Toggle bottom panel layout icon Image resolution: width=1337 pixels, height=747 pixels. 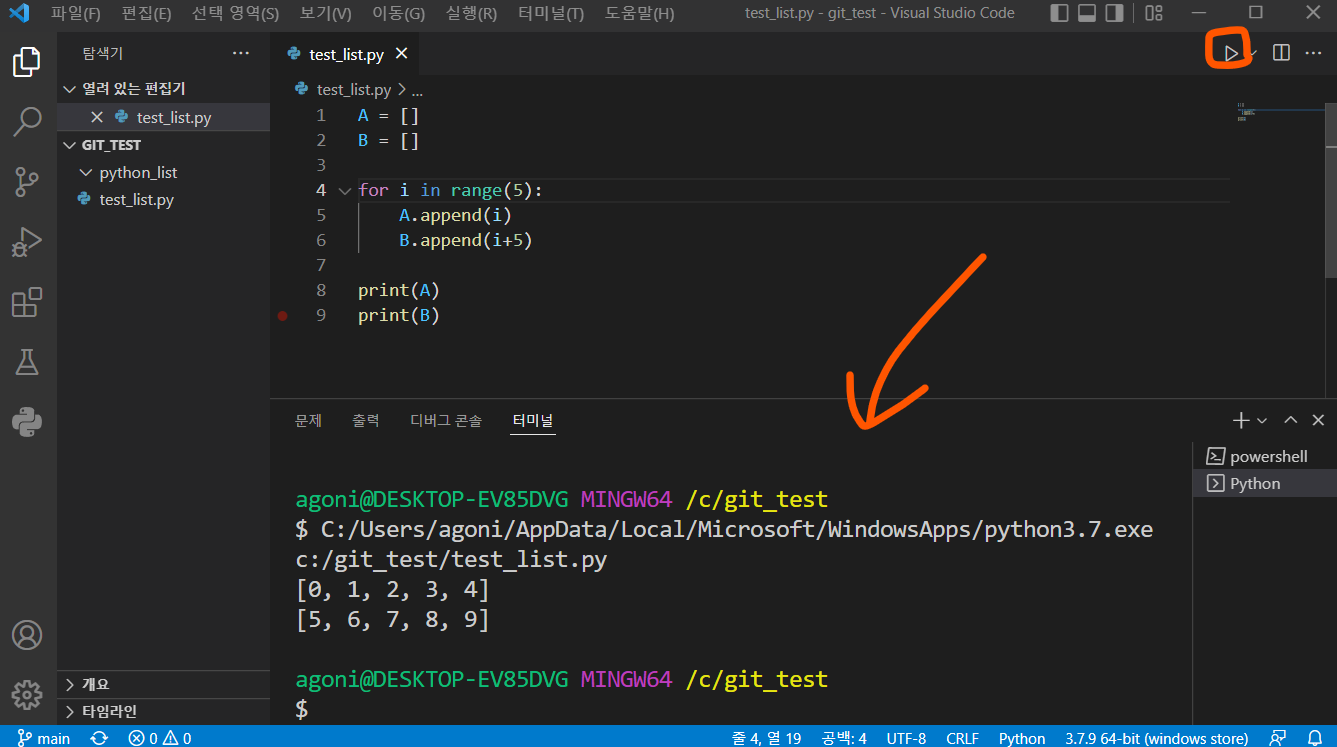click(x=1088, y=13)
